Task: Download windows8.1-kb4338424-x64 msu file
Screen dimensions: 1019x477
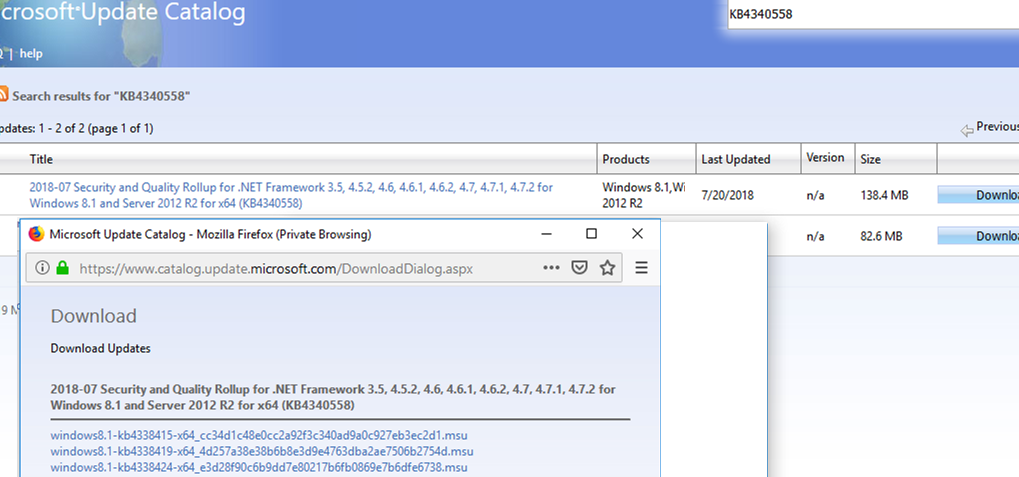Action: 259,467
